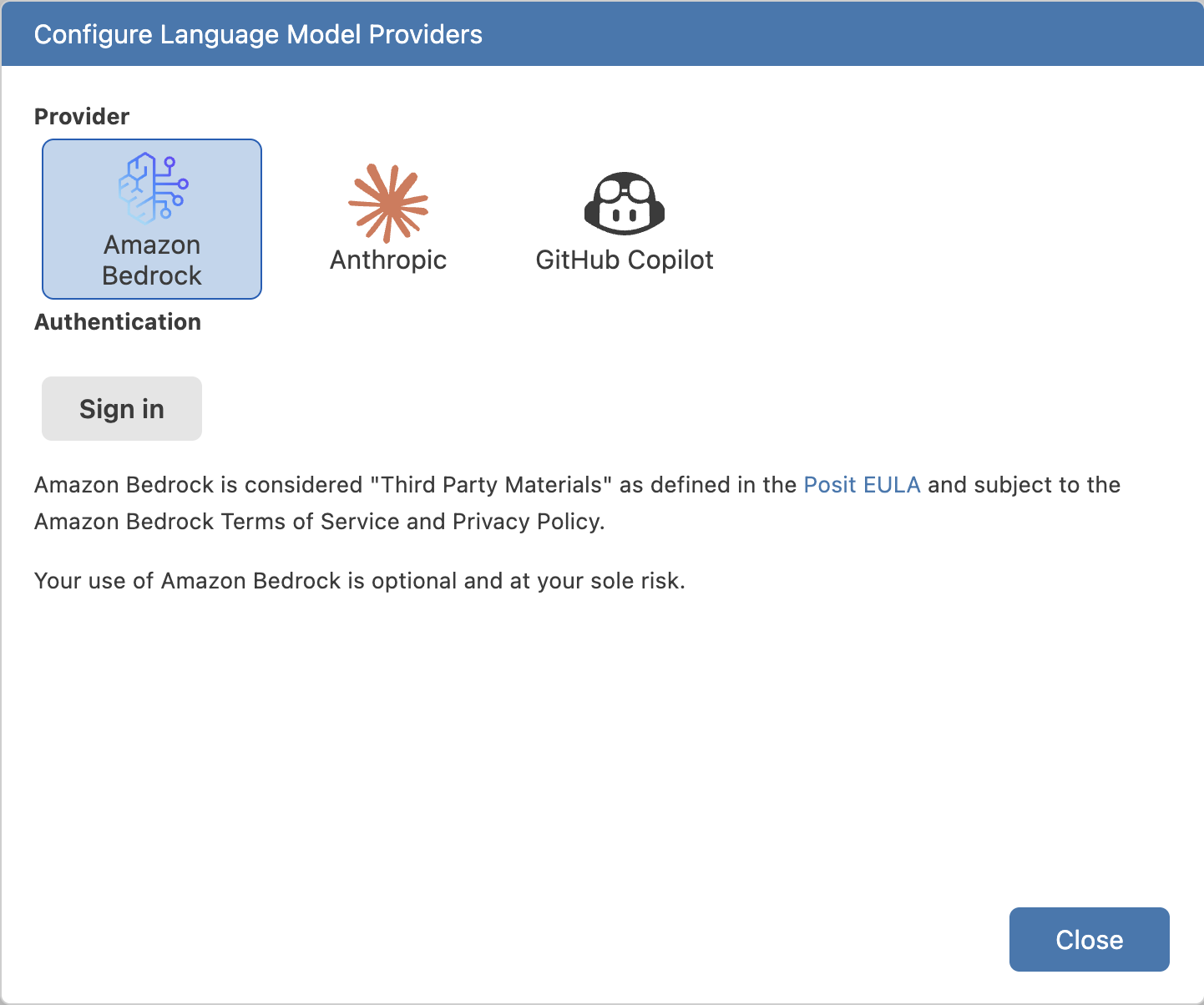This screenshot has height=1005, width=1204.
Task: Click the Authentication section label
Action: pyautogui.click(x=117, y=321)
